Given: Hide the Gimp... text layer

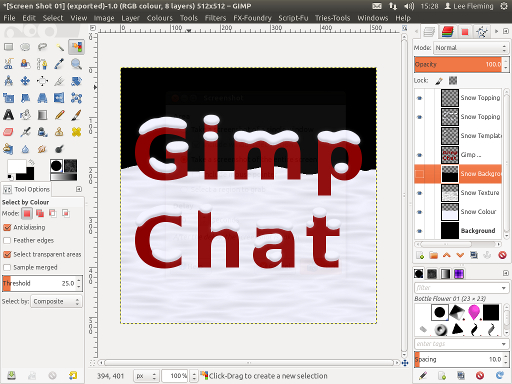Looking at the screenshot, I should pos(420,155).
